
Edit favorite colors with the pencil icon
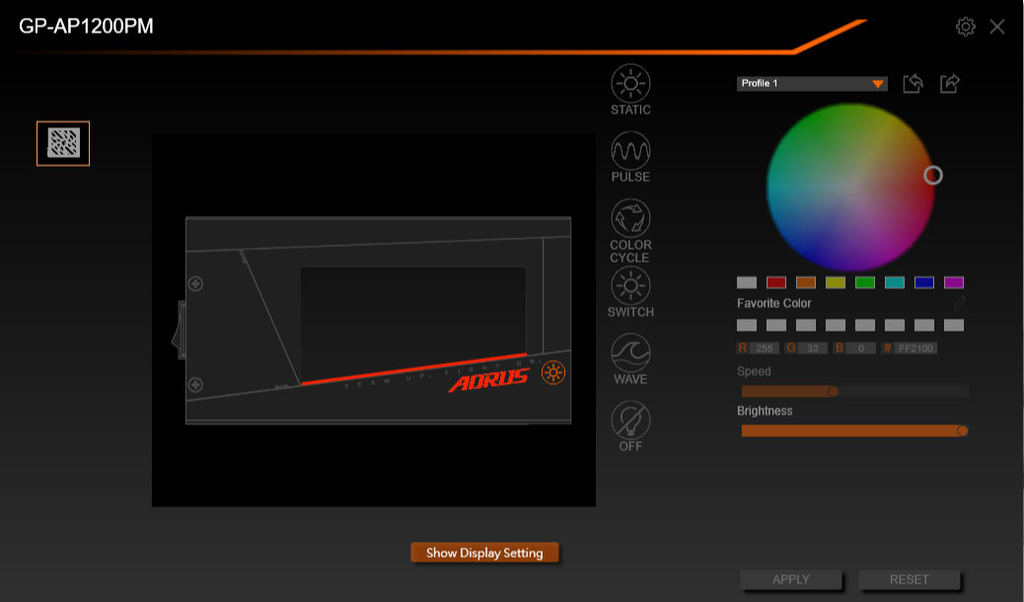pos(959,303)
